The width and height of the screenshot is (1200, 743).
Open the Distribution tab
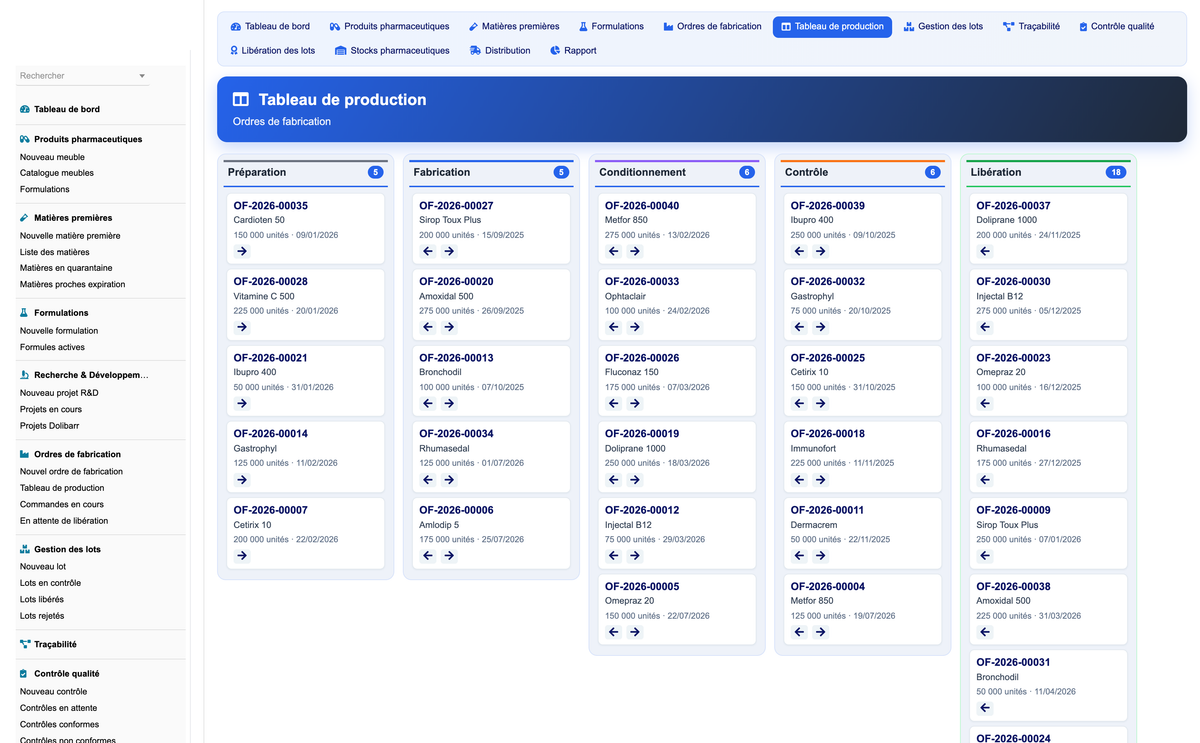[x=500, y=51]
